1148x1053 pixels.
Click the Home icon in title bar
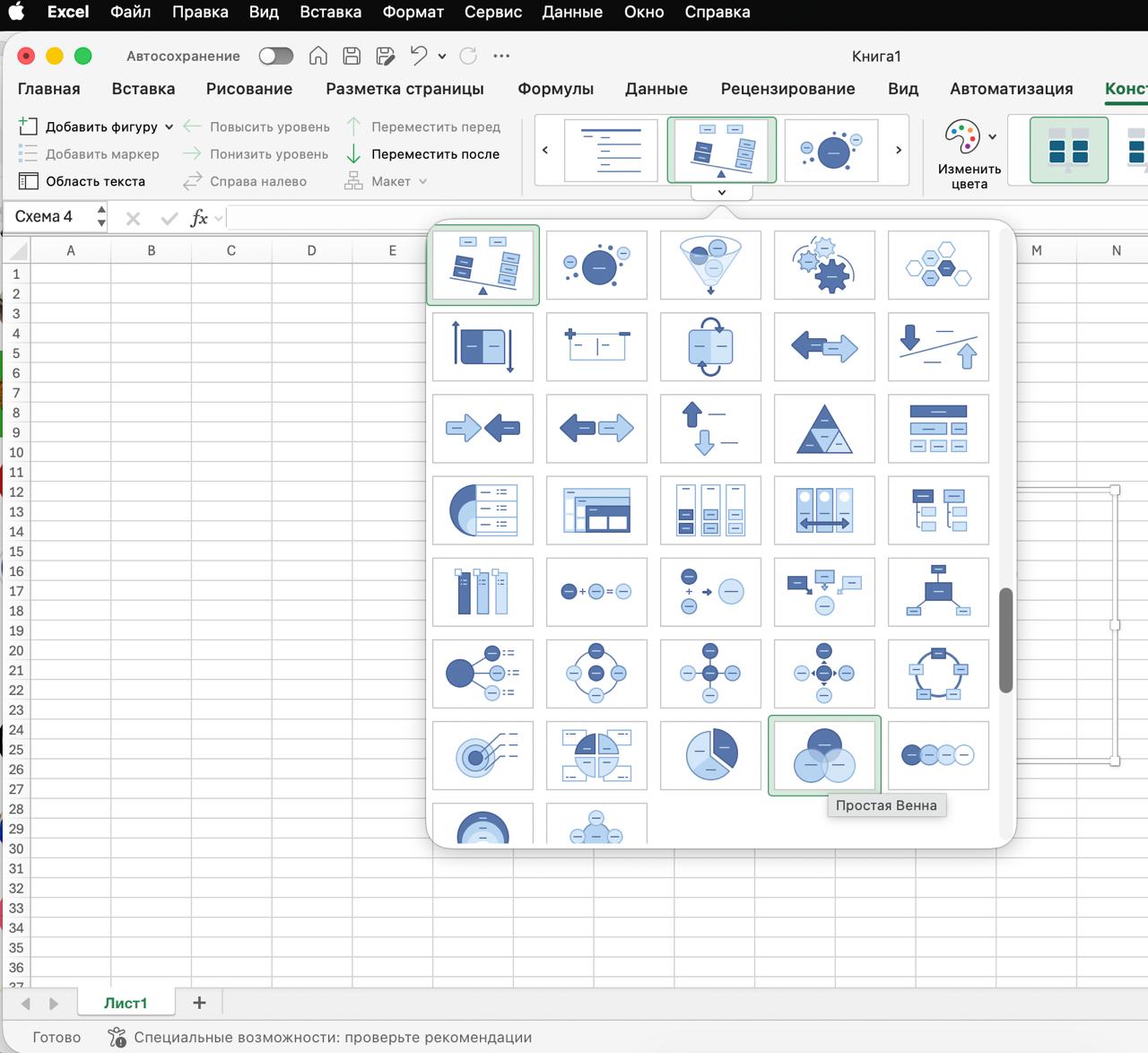click(317, 56)
